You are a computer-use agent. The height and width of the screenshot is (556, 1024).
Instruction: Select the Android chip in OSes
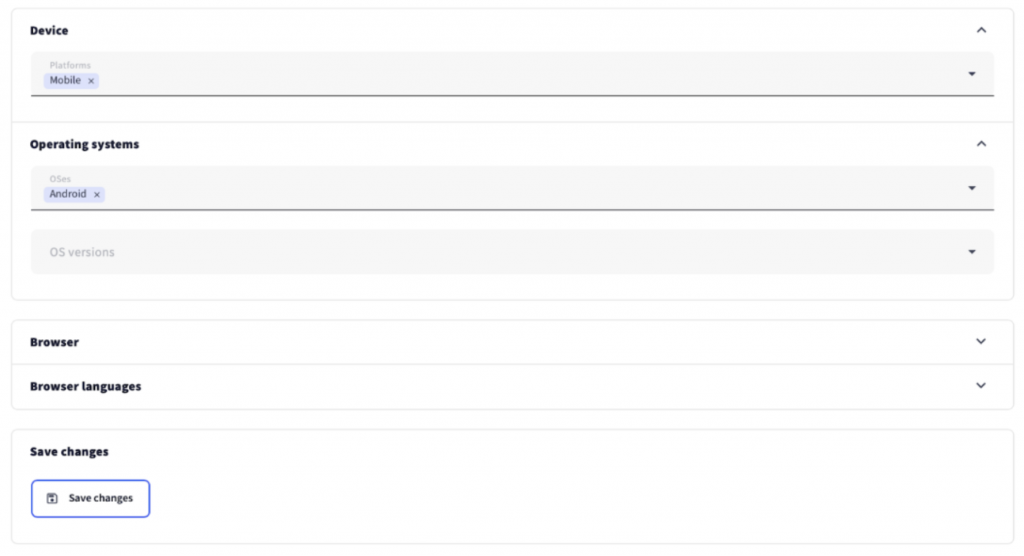[68, 195]
